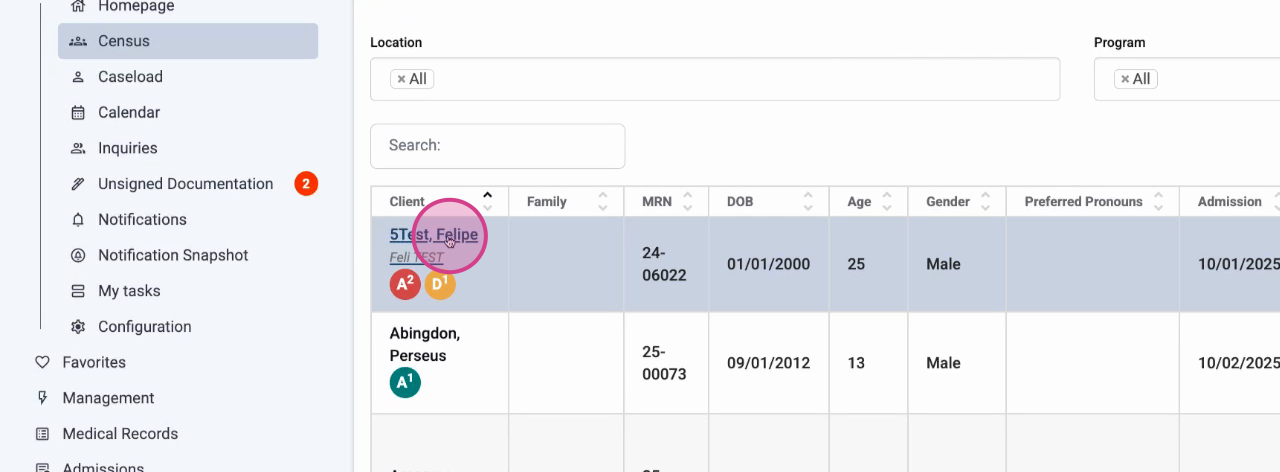
Task: Click the people icon beside Census
Action: coord(78,41)
